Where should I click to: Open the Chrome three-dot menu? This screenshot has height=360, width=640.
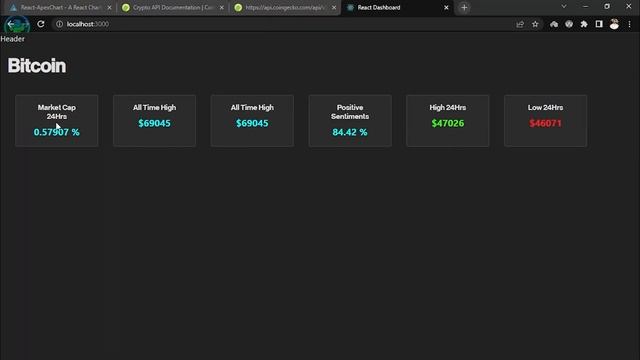[629, 24]
